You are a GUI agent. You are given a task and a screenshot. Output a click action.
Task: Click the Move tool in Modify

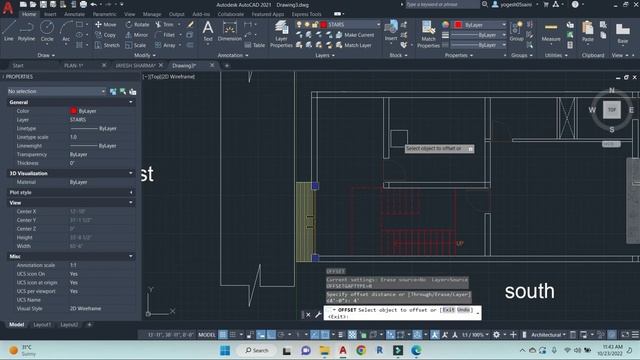tap(105, 24)
